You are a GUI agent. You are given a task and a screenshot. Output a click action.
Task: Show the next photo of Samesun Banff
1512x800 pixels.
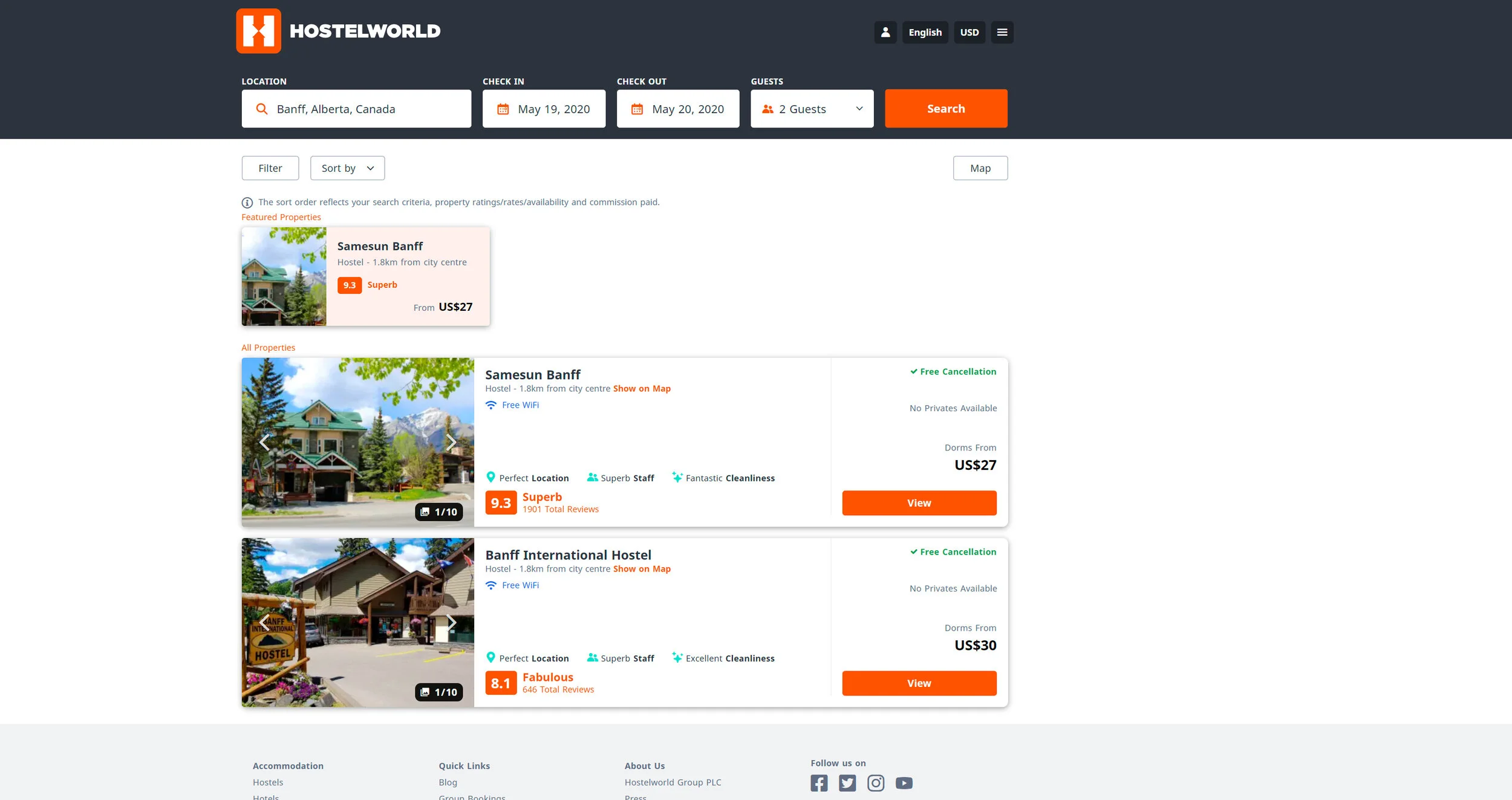click(x=451, y=442)
